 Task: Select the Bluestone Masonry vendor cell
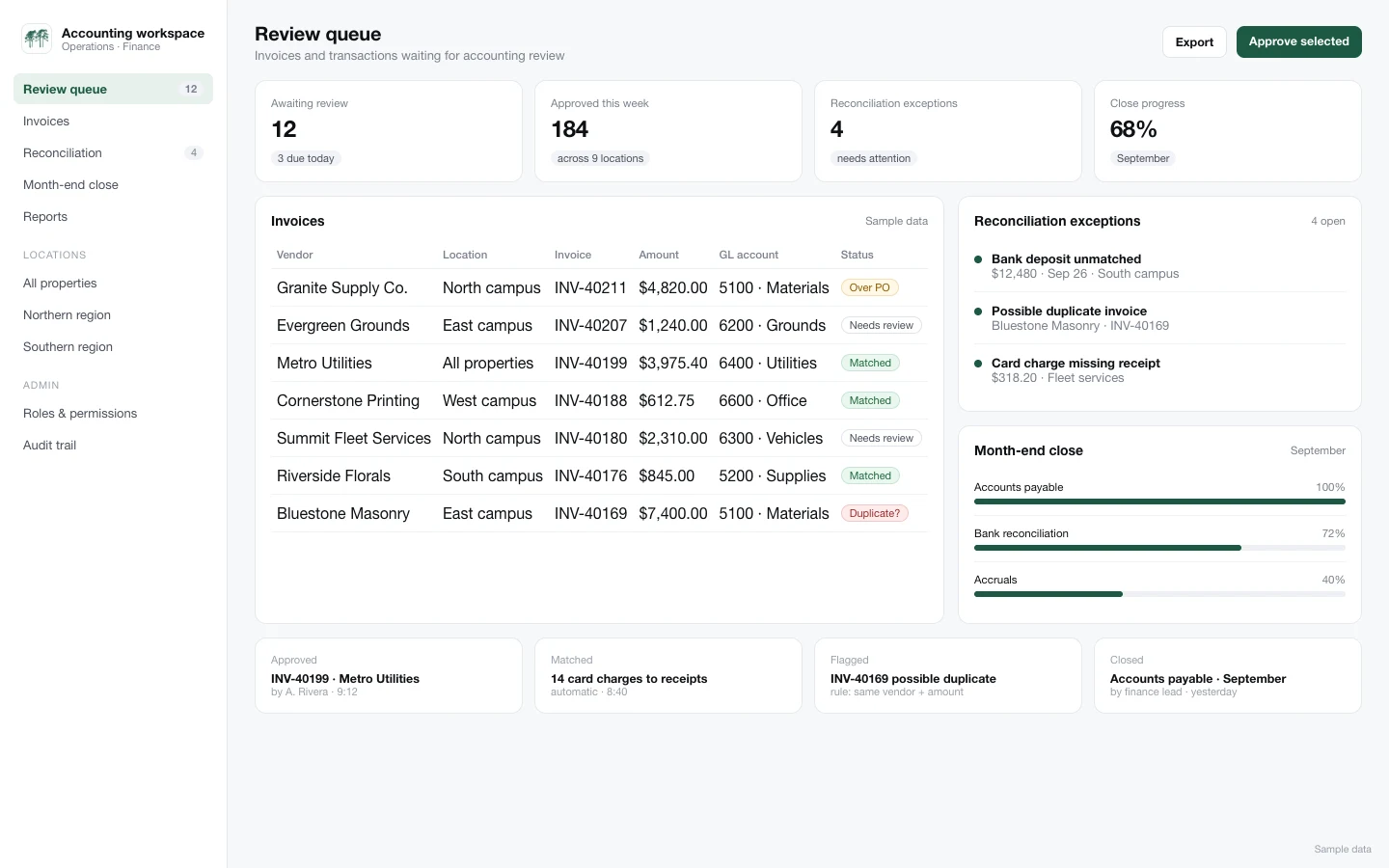coord(343,514)
